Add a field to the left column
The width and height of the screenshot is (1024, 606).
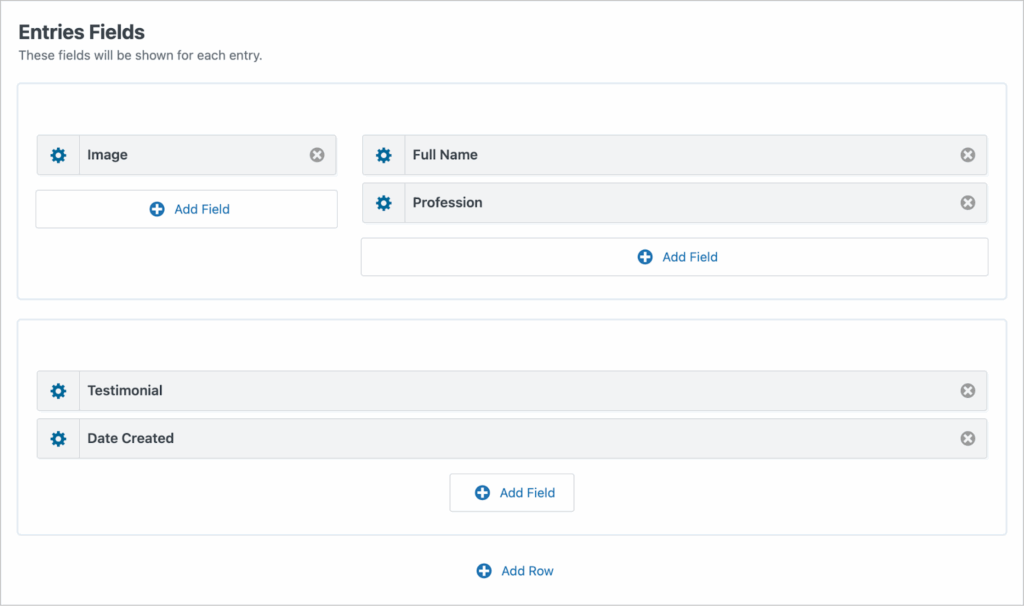186,209
